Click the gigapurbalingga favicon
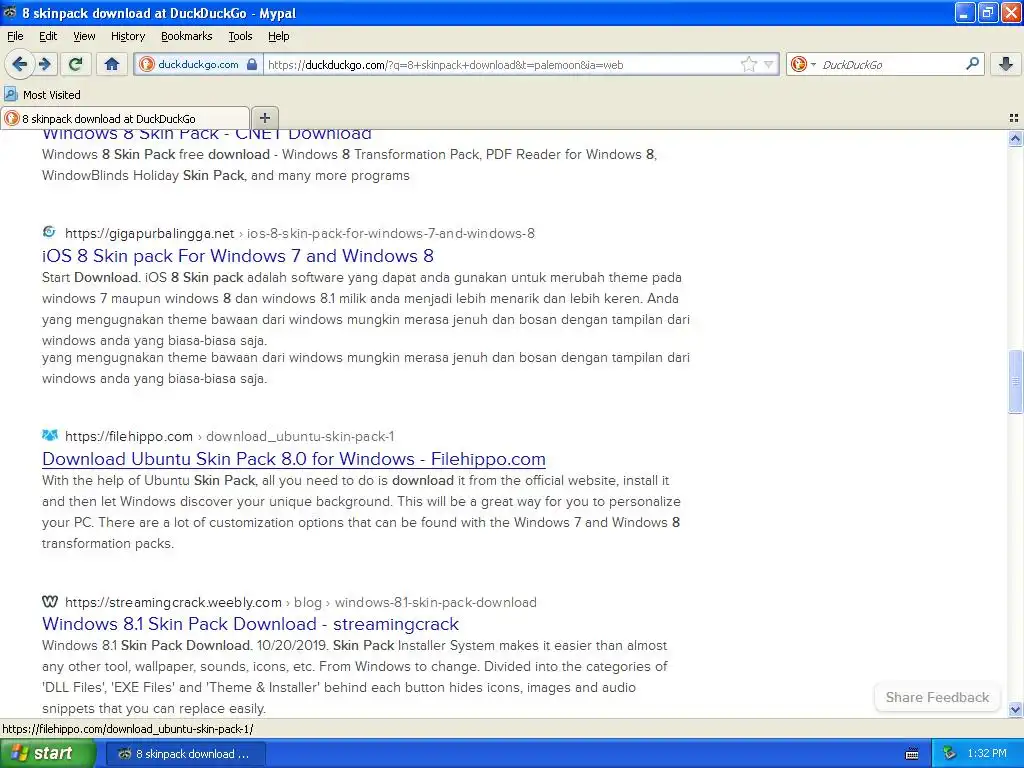Screen dimensions: 1024x768 click(49, 232)
